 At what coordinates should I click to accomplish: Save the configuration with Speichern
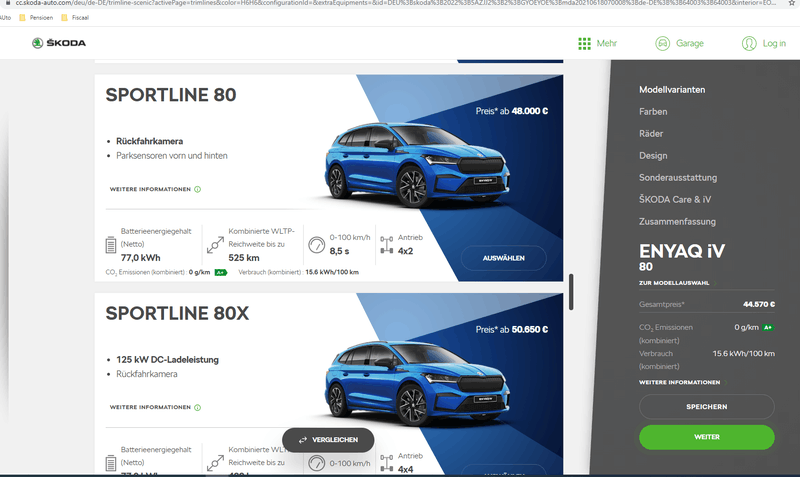point(707,407)
